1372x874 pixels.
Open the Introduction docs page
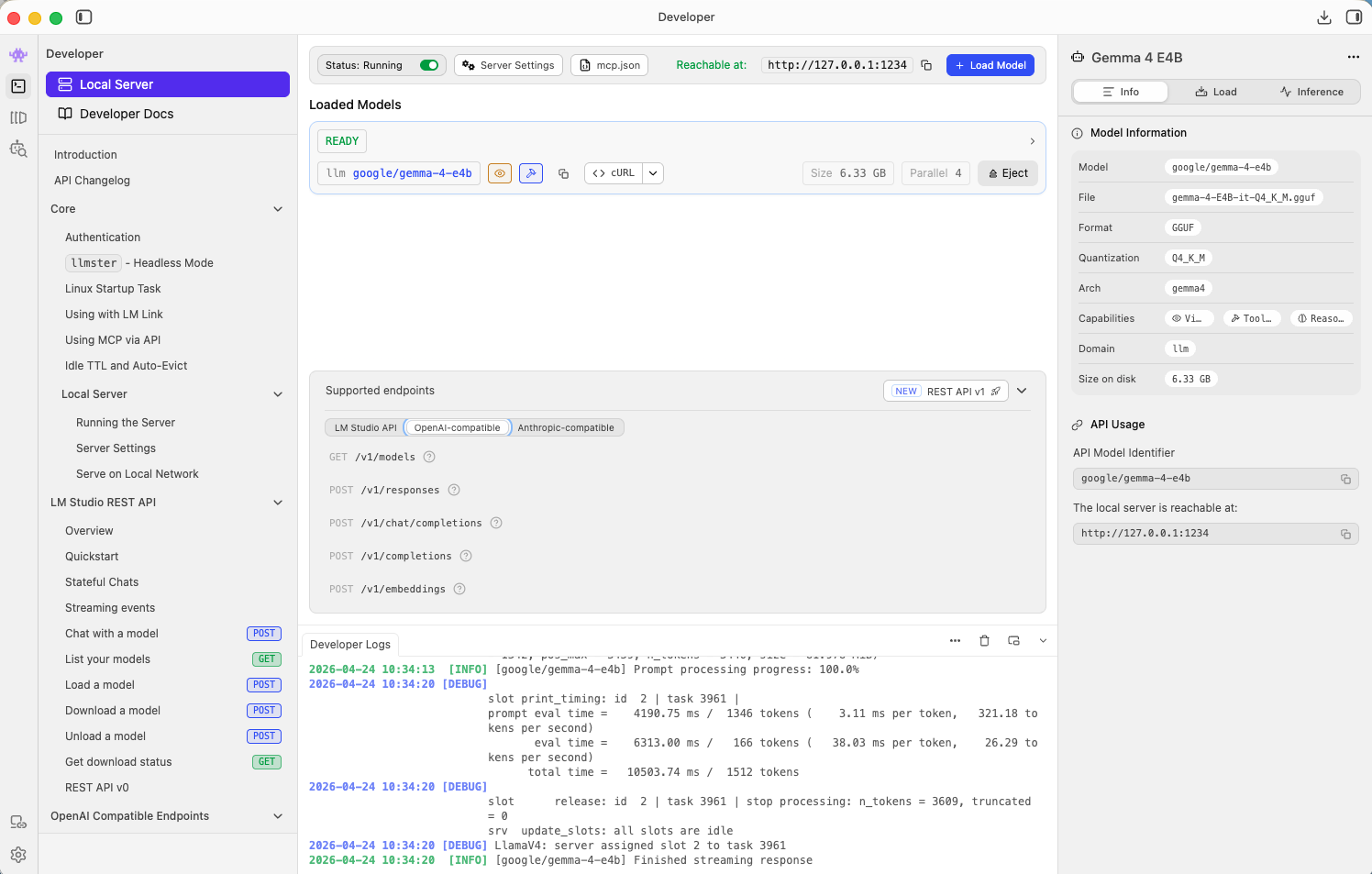pyautogui.click(x=85, y=155)
